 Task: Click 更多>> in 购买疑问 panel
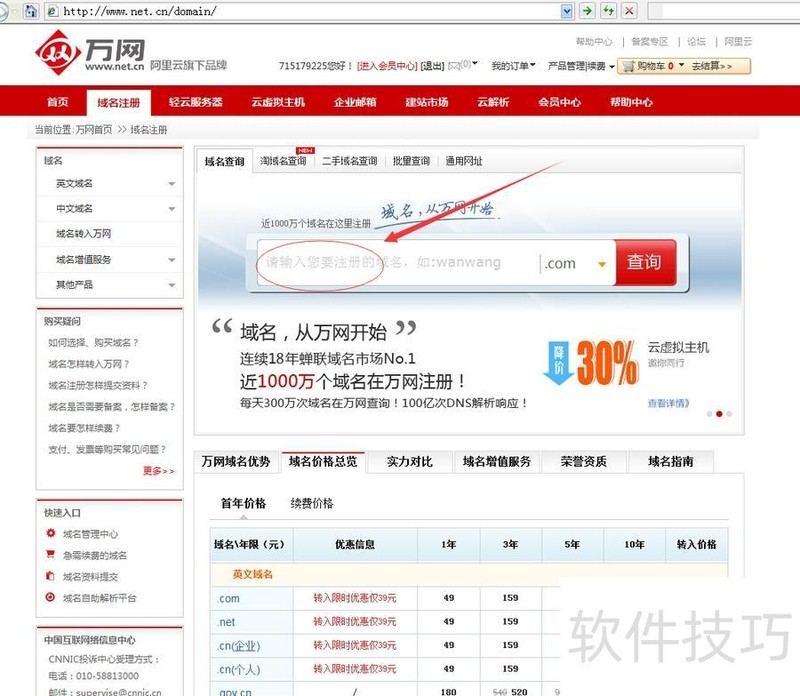point(159,471)
